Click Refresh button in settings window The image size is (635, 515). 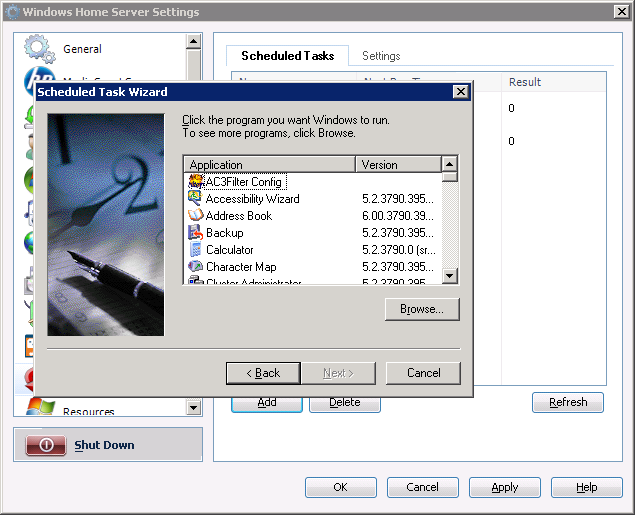(x=568, y=402)
